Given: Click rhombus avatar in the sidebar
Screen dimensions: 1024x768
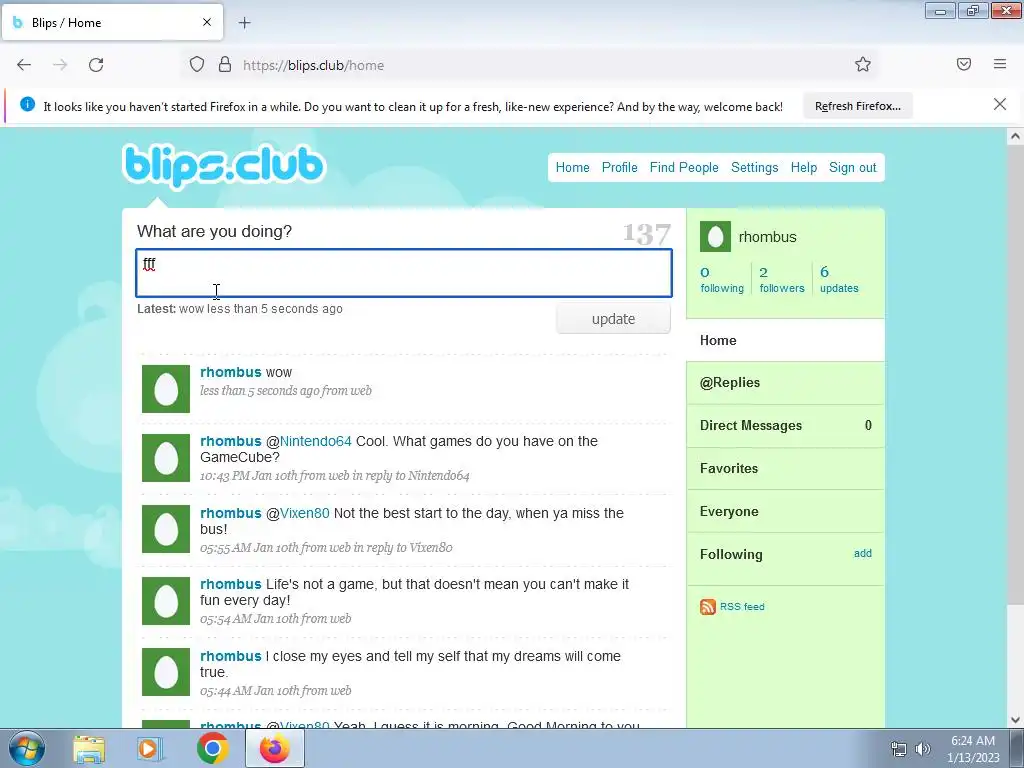Looking at the screenshot, I should 715,236.
